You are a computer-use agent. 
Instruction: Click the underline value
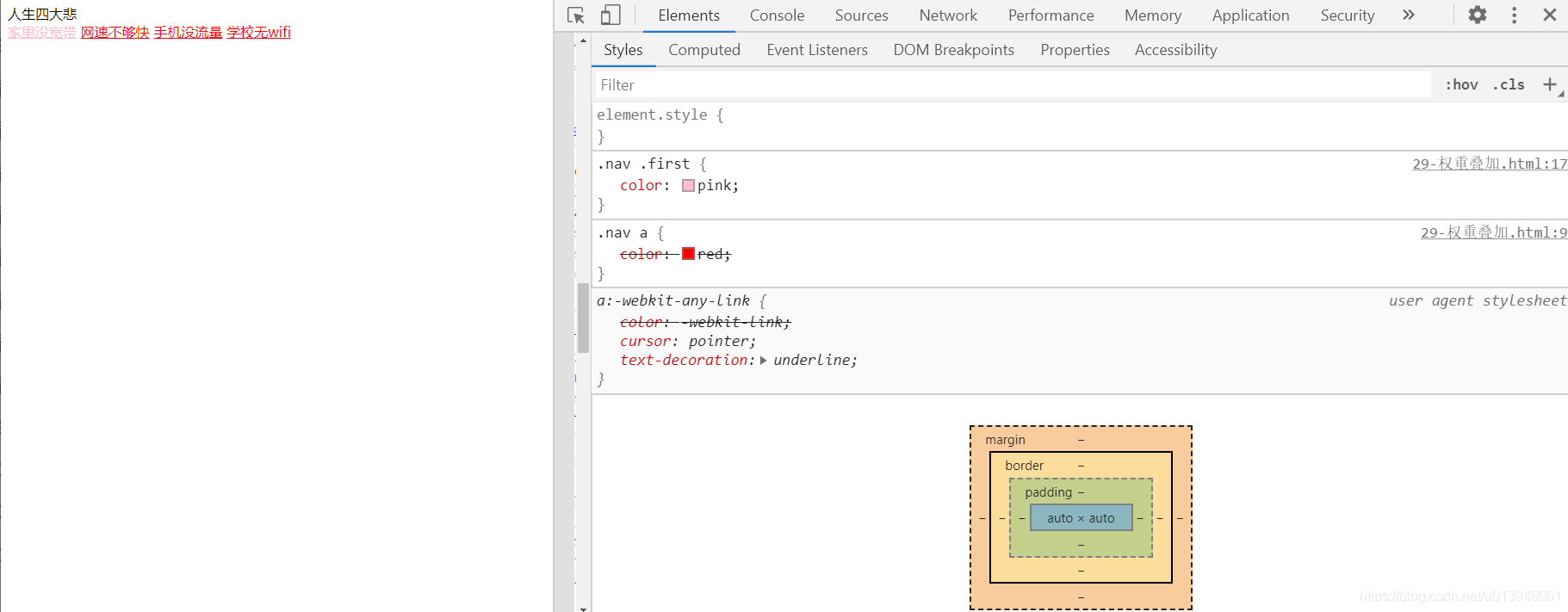(x=812, y=360)
